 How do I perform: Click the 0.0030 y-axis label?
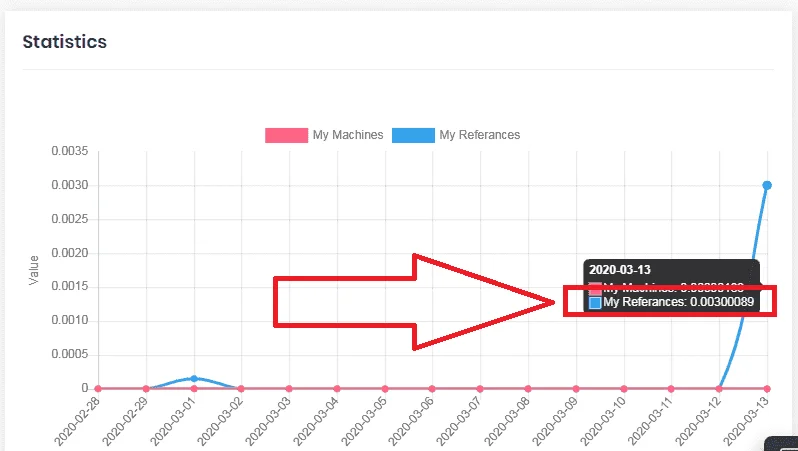pyautogui.click(x=70, y=185)
